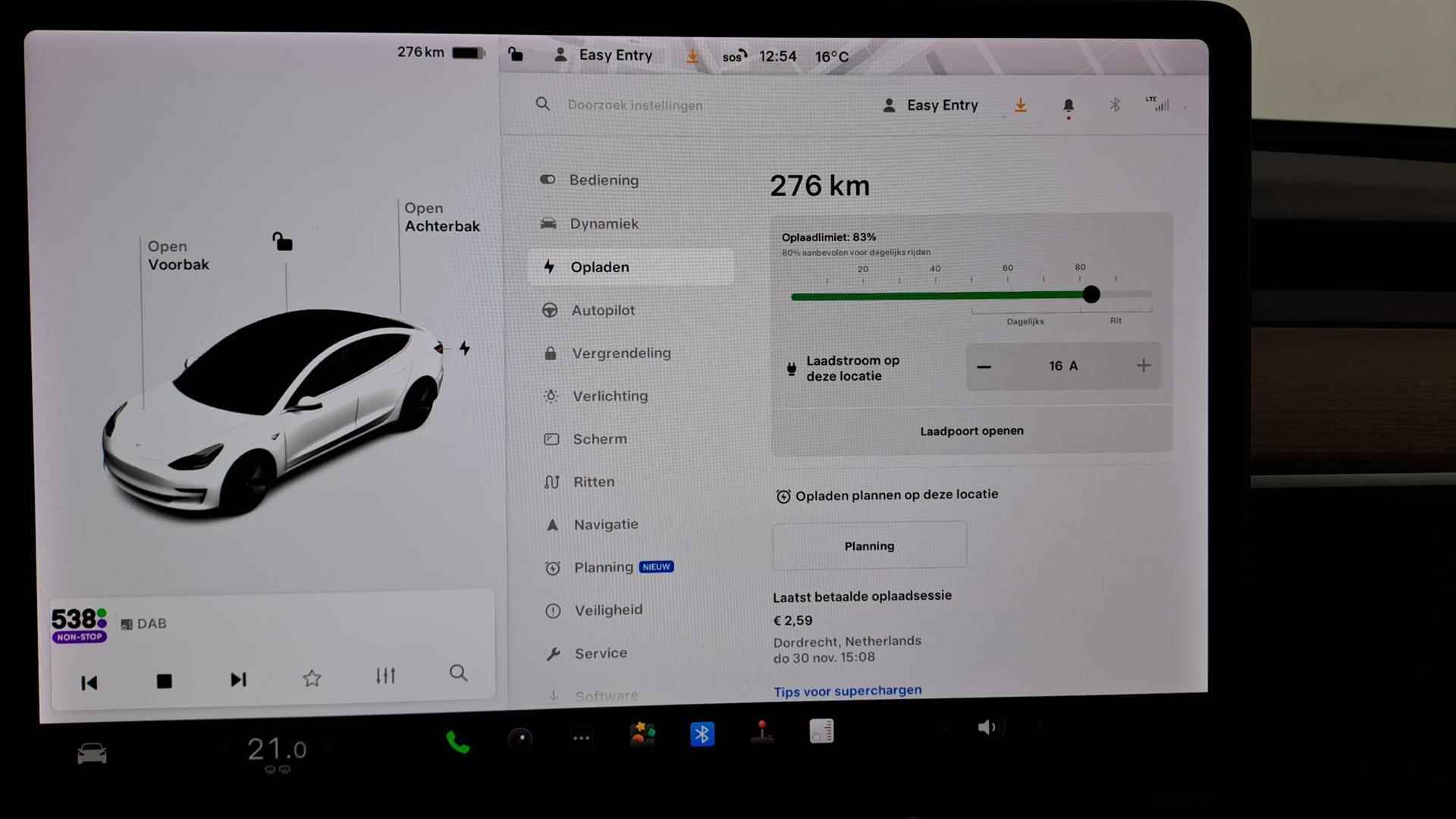Click the SOS emergency icon in status bar
This screenshot has height=819, width=1456.
tap(732, 56)
